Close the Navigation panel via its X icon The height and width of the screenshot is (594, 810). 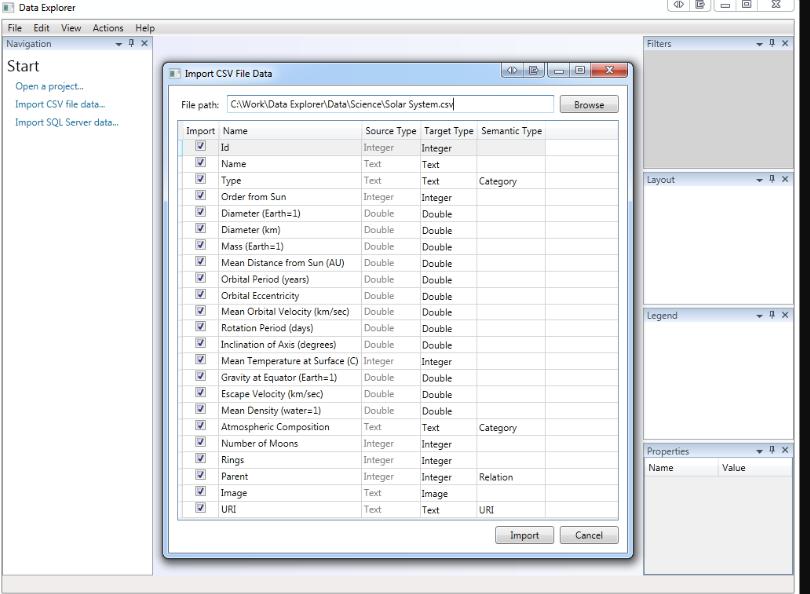pyautogui.click(x=144, y=43)
